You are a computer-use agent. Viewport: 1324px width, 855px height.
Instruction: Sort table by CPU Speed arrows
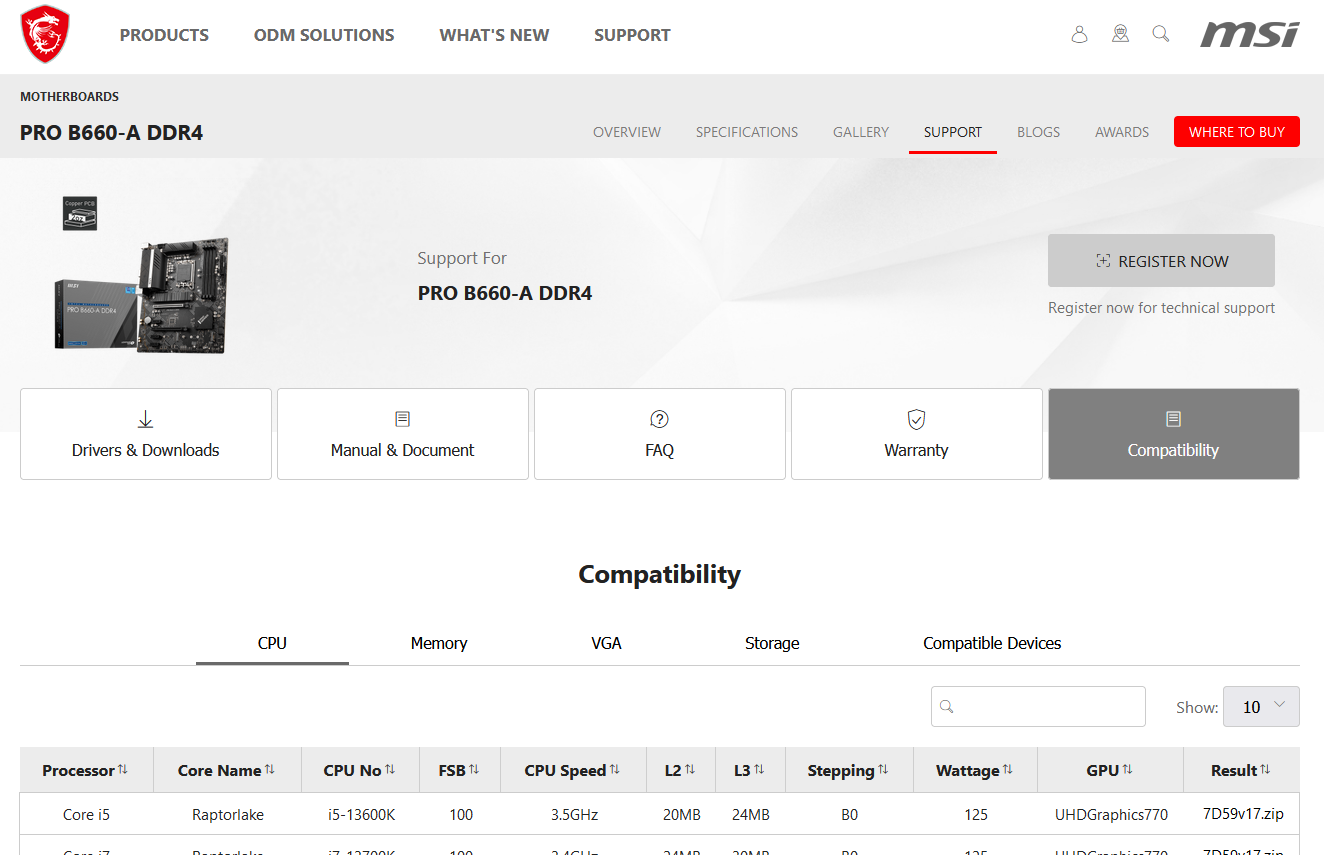click(615, 770)
